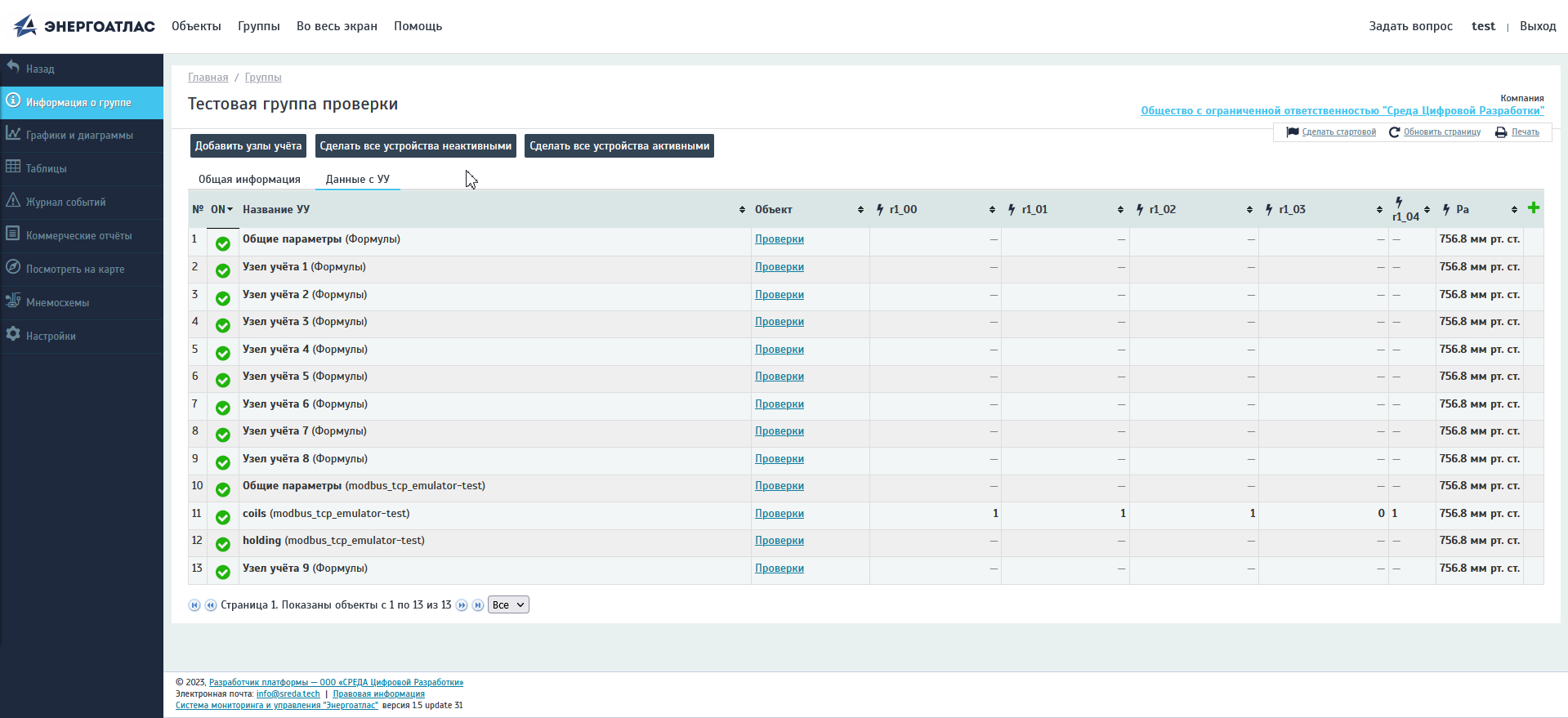Expand the ON column filter arrow
This screenshot has width=1568, height=718.
pos(230,210)
